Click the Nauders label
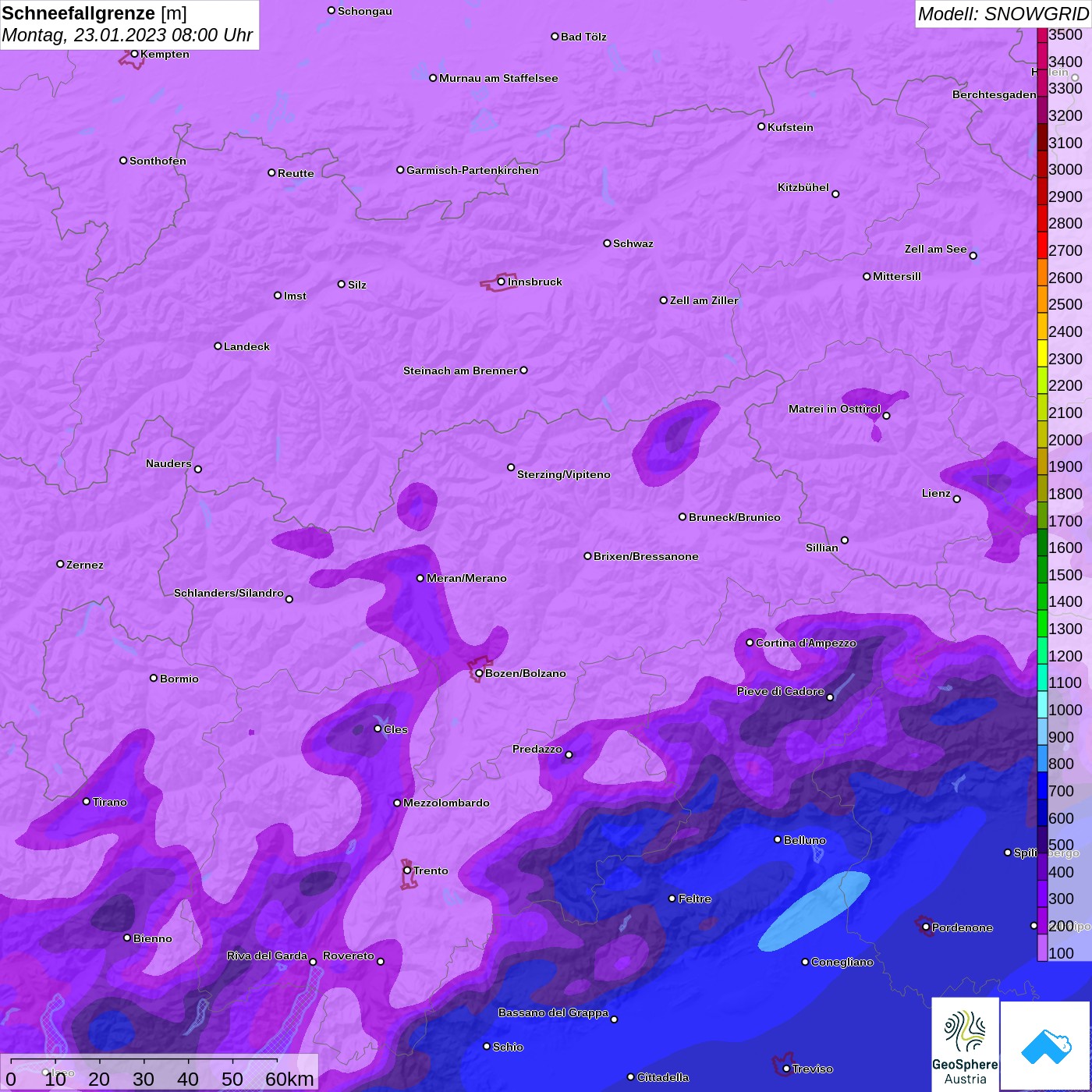This screenshot has height=1092, width=1092. pyautogui.click(x=168, y=463)
